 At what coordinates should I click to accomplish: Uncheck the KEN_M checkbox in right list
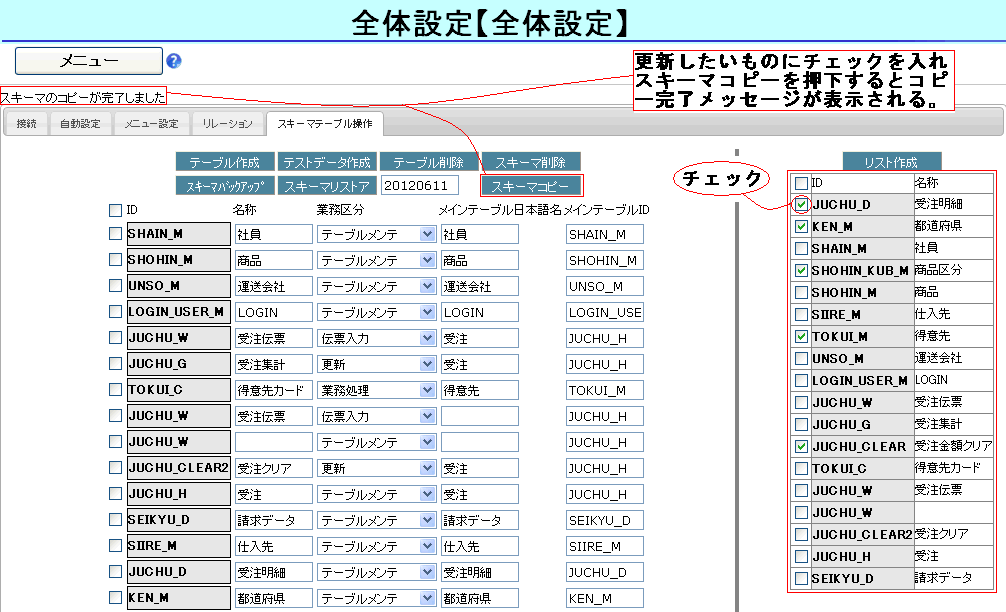[x=801, y=227]
